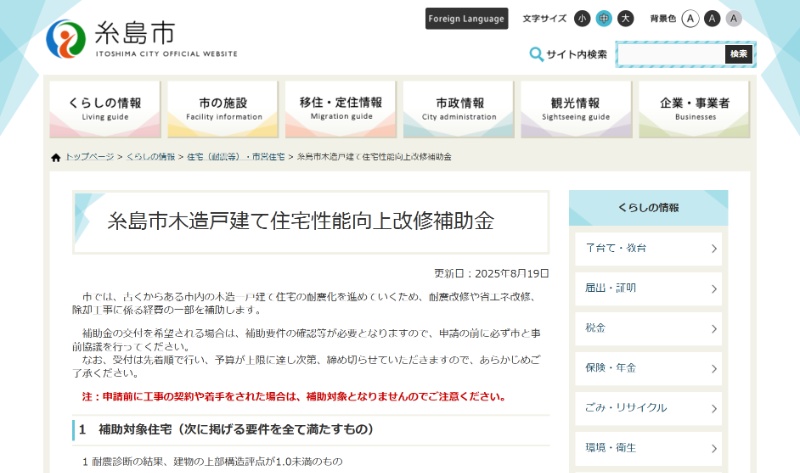The image size is (800, 473).
Task: Expand 子育て・教育 in the sidebar
Action: pos(648,248)
